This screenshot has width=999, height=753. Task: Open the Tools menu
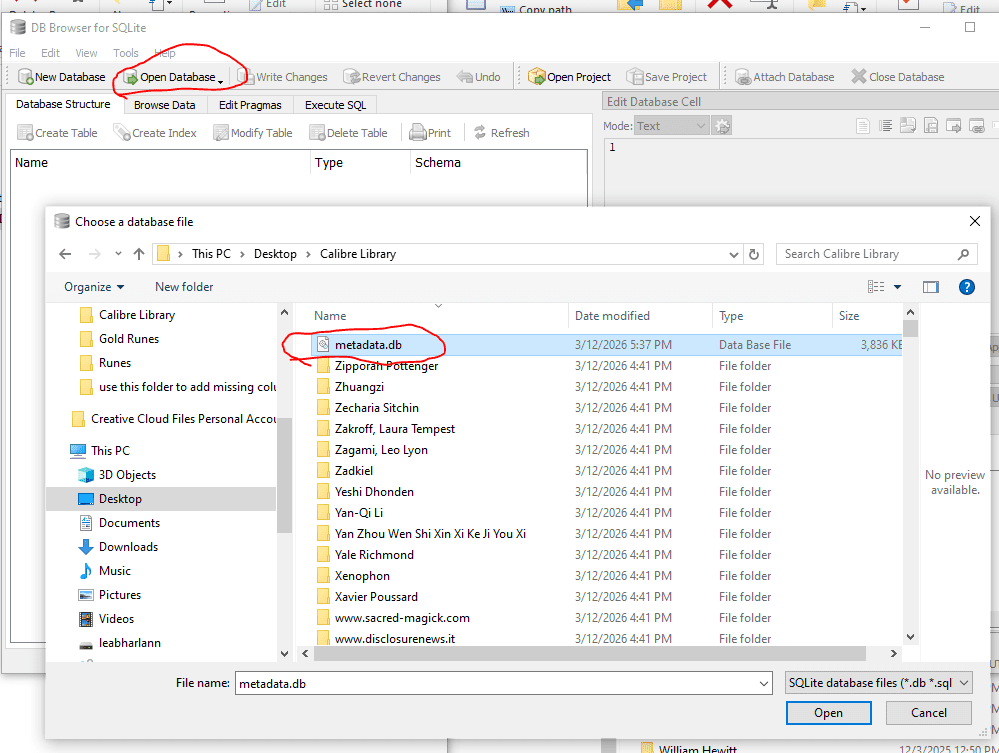[x=126, y=53]
